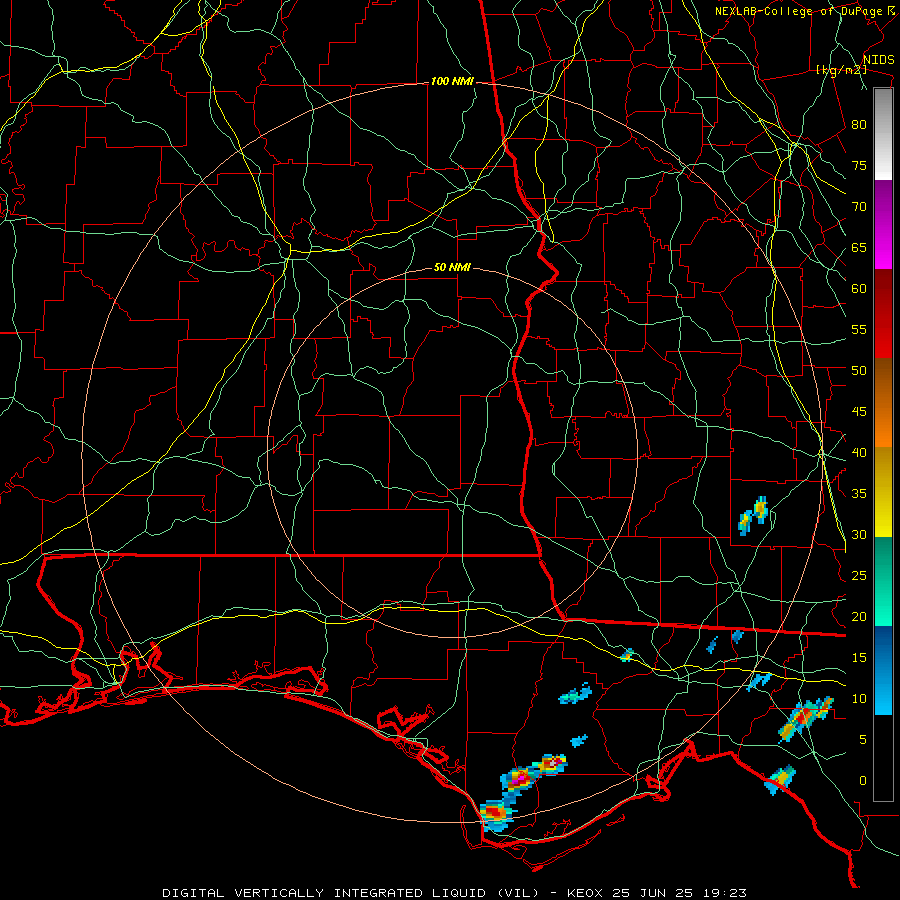The height and width of the screenshot is (900, 900).
Task: Pick the magenta-purple segment of the color bar
Action: [x=883, y=225]
